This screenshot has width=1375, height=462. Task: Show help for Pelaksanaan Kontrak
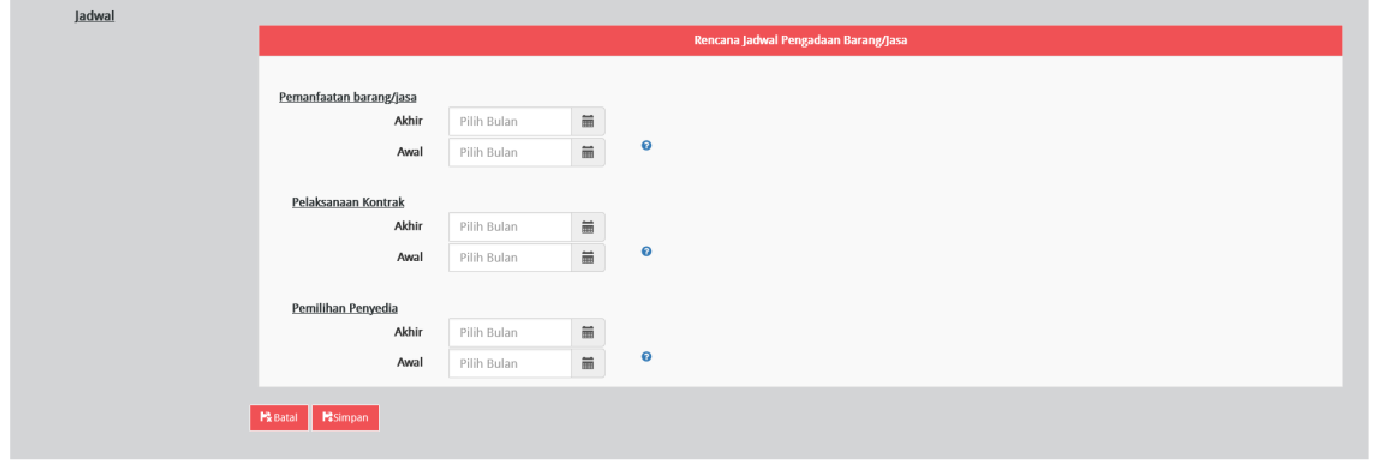coord(647,252)
